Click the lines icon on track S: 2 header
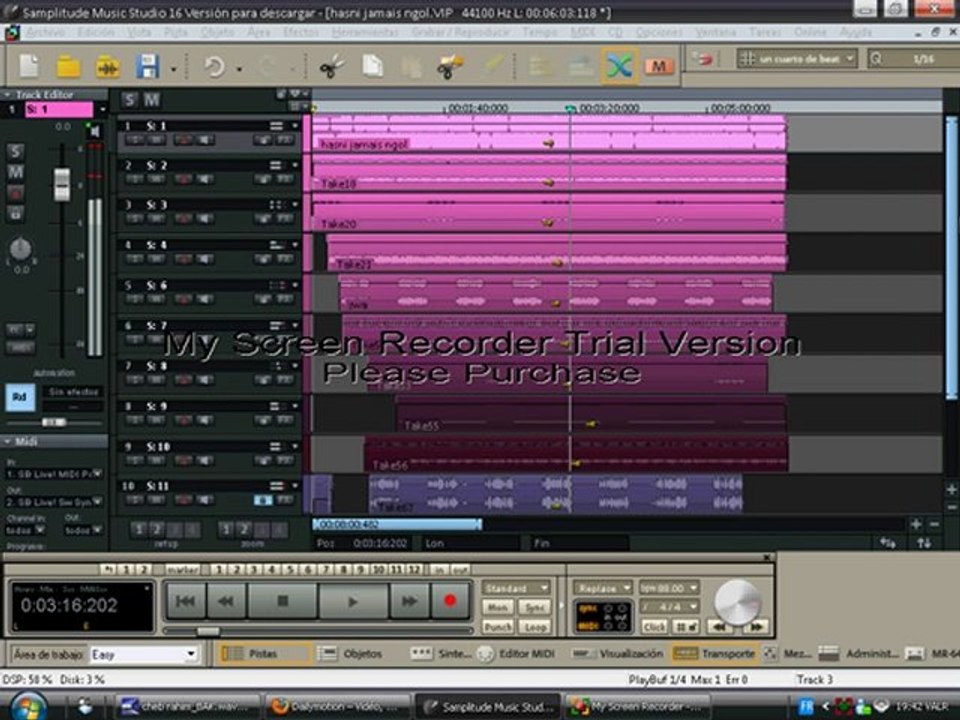 (x=276, y=165)
